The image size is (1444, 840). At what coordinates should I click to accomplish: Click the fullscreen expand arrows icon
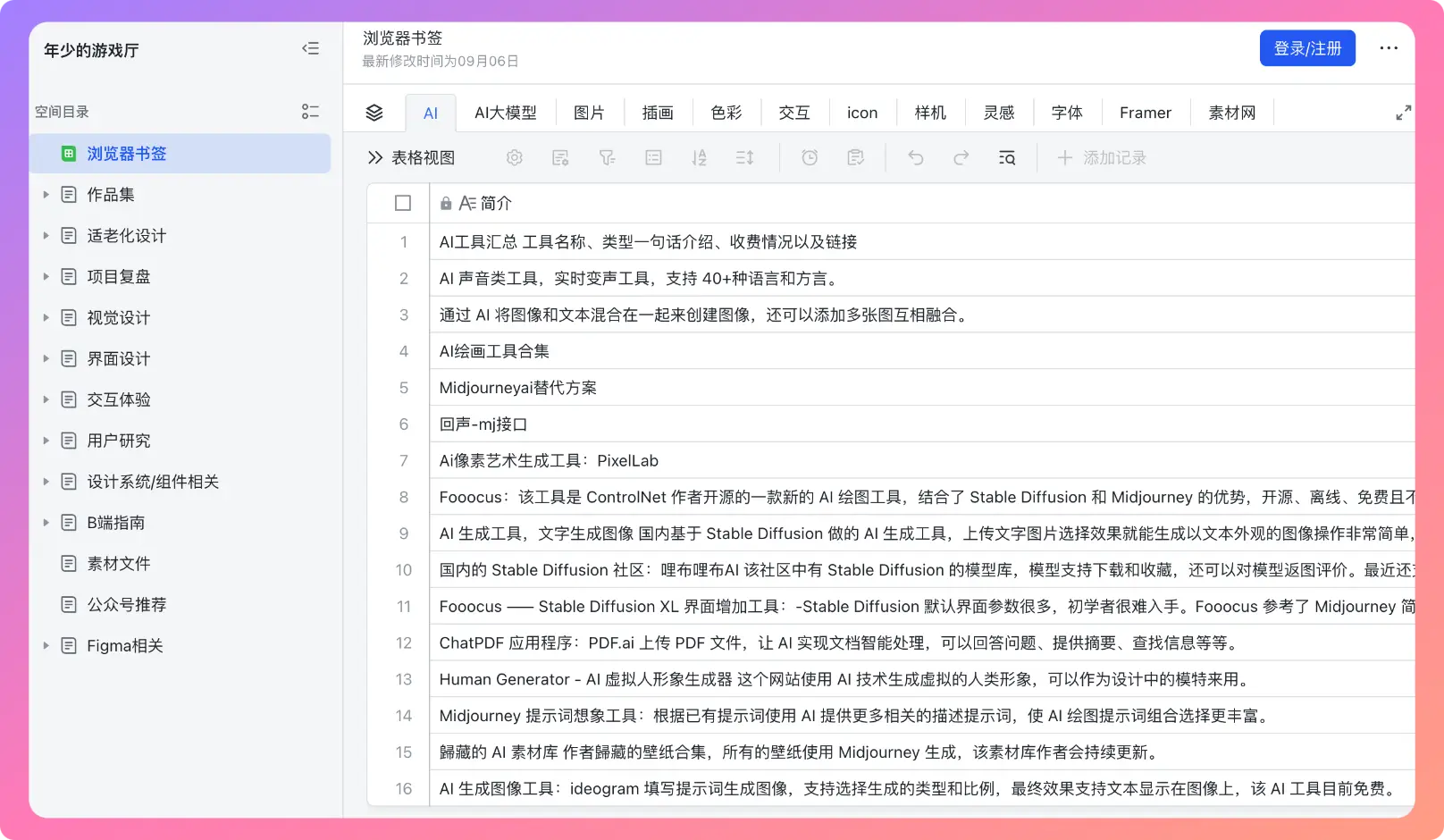[x=1403, y=113]
